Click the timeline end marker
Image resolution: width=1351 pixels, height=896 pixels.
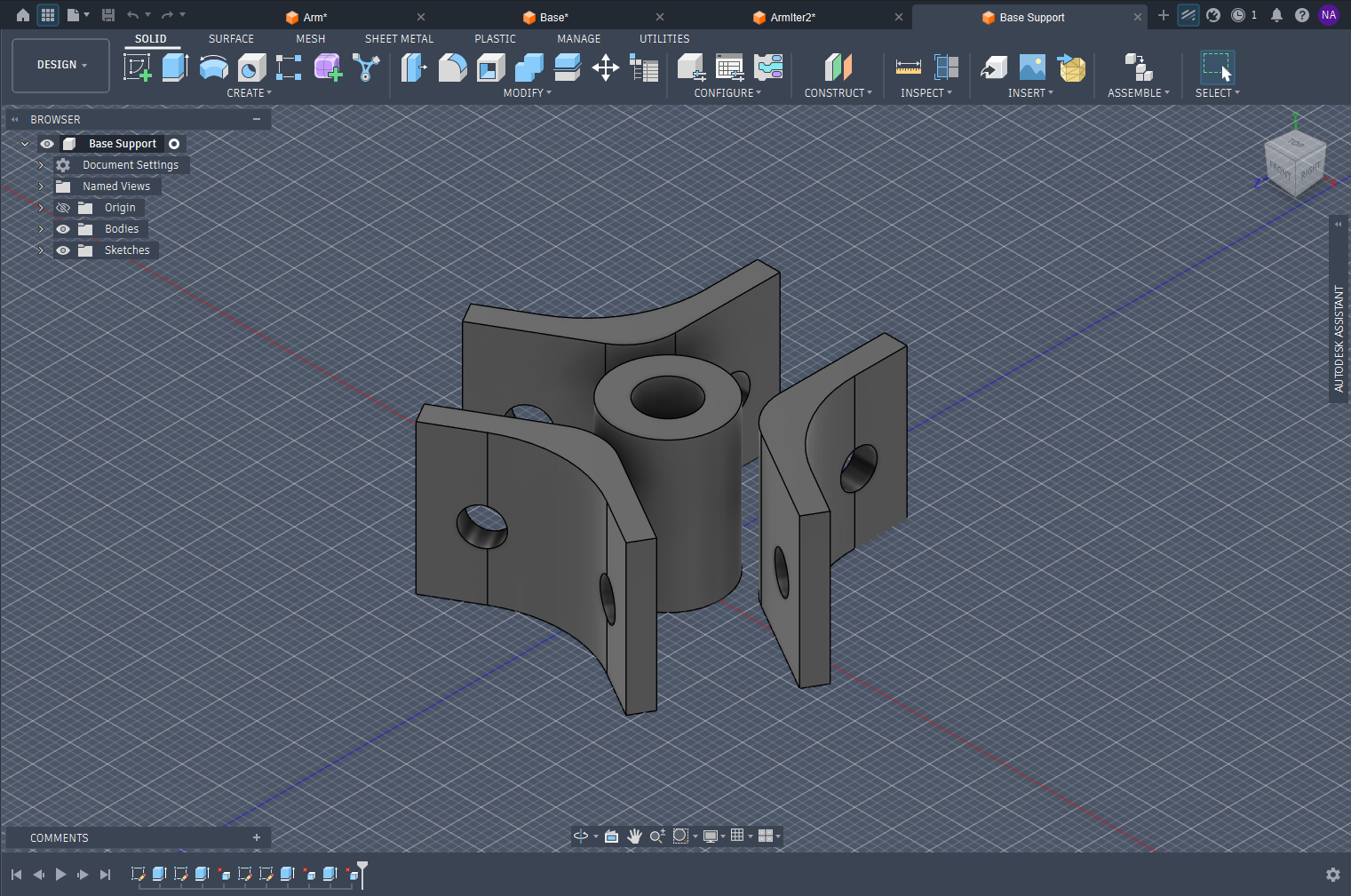pyautogui.click(x=362, y=874)
